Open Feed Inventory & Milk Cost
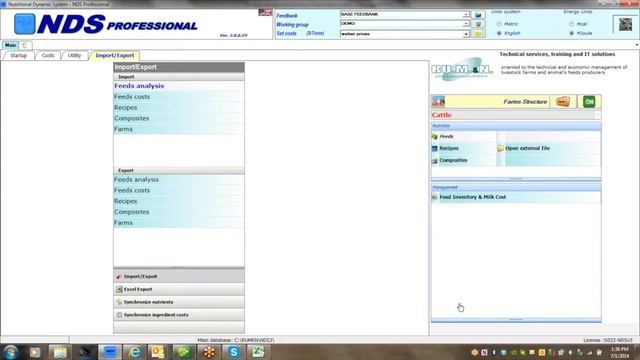The height and width of the screenshot is (360, 640). [x=473, y=197]
